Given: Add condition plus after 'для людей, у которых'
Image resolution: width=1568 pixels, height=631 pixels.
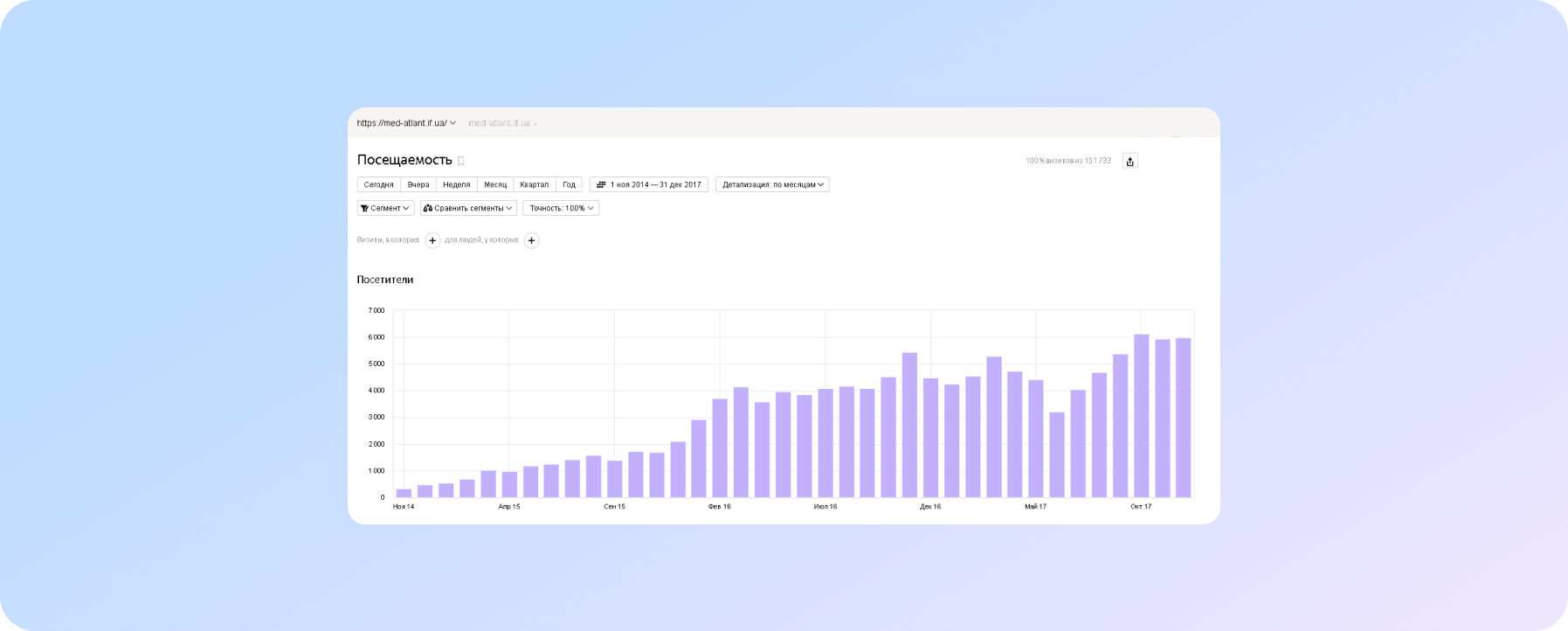Looking at the screenshot, I should (x=531, y=240).
